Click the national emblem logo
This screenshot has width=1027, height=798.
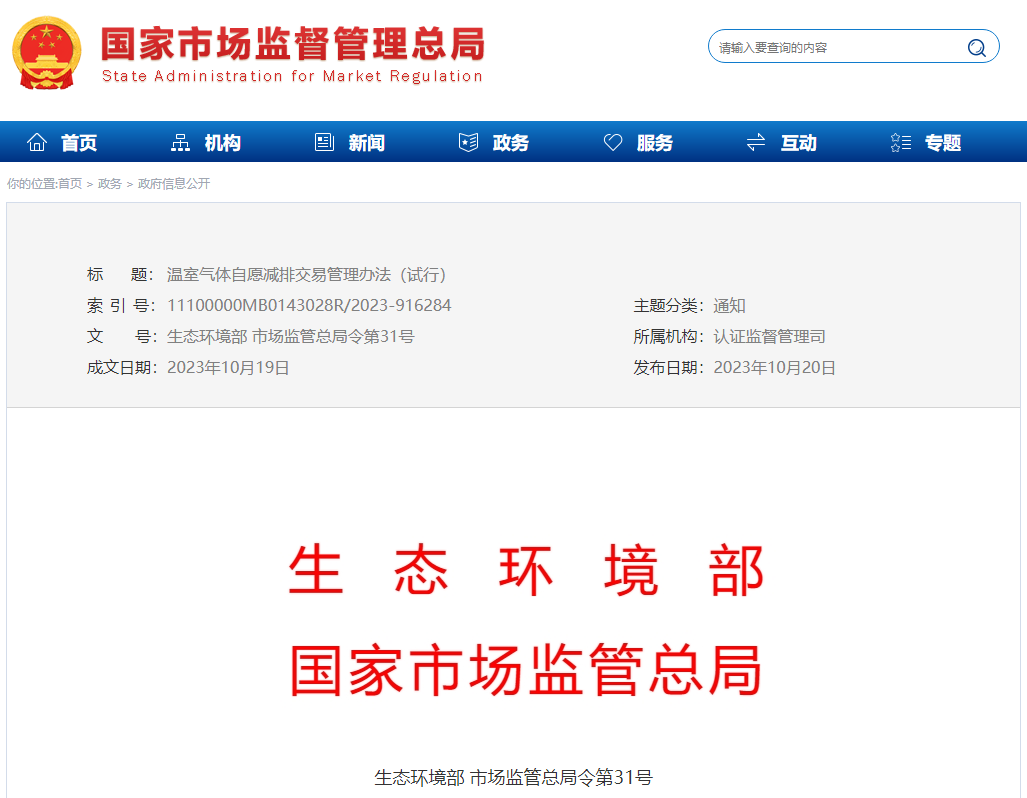[x=47, y=53]
